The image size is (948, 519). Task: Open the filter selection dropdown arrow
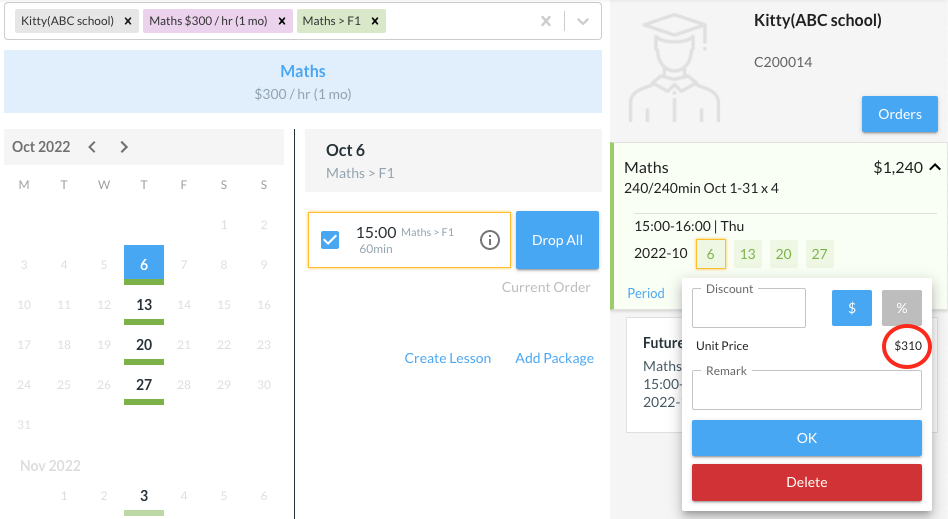point(583,21)
